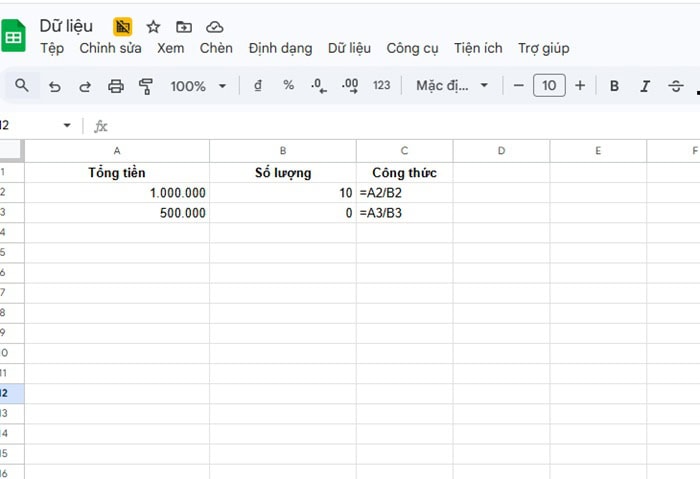
Task: Open the Chèn menu
Action: (x=216, y=48)
